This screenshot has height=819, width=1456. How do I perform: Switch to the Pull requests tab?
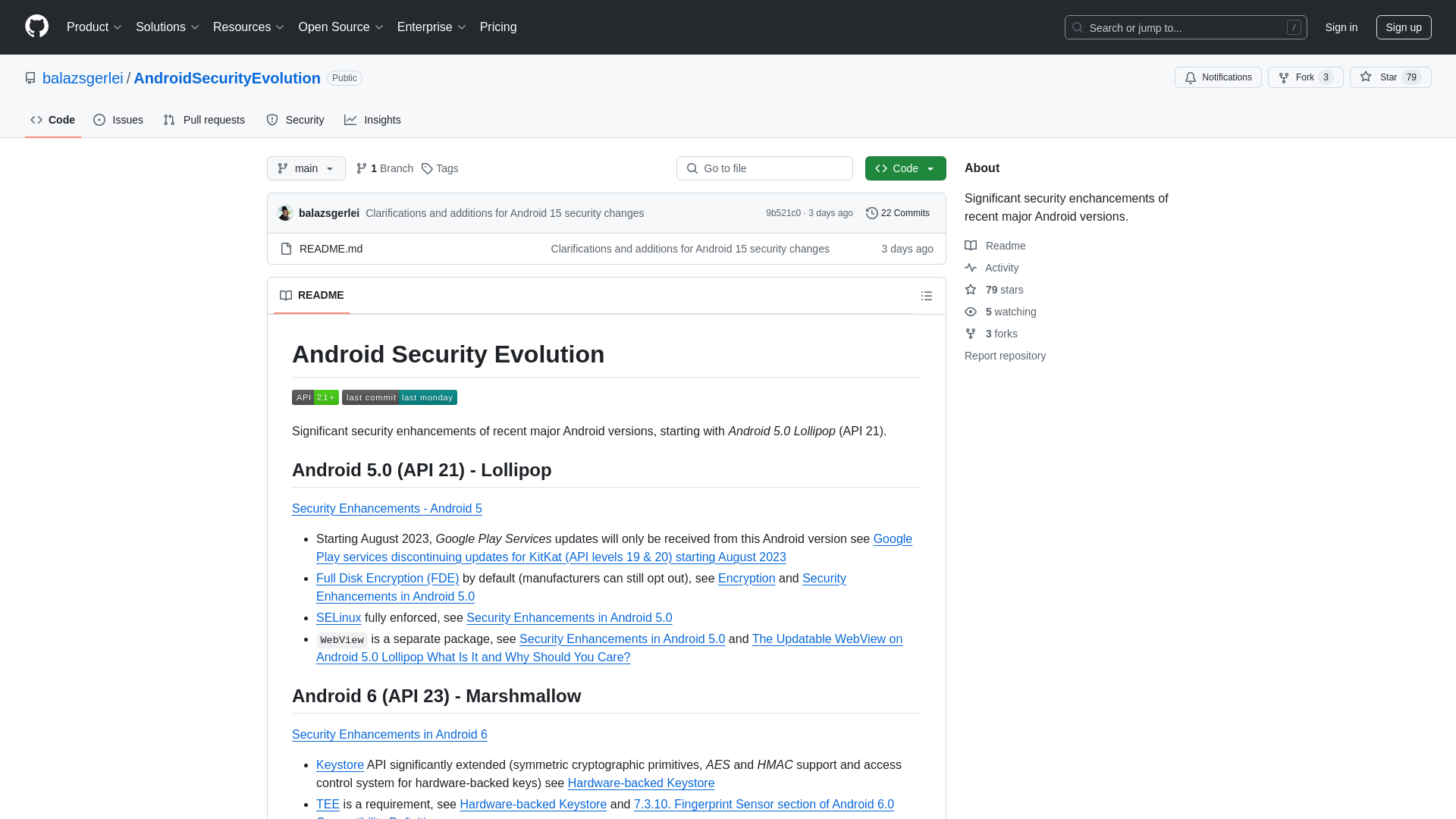pyautogui.click(x=204, y=120)
